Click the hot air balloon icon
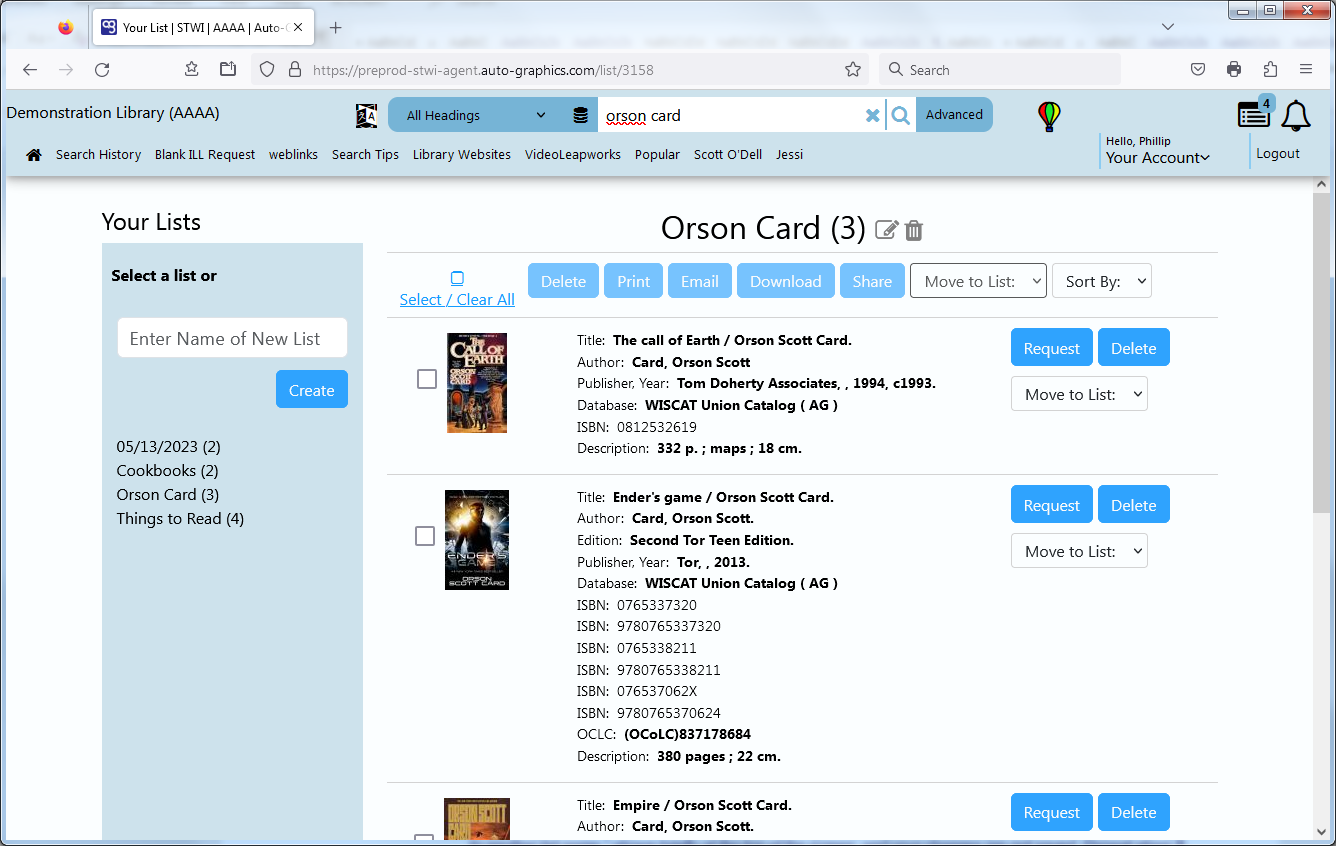The height and width of the screenshot is (846, 1336). (x=1048, y=116)
